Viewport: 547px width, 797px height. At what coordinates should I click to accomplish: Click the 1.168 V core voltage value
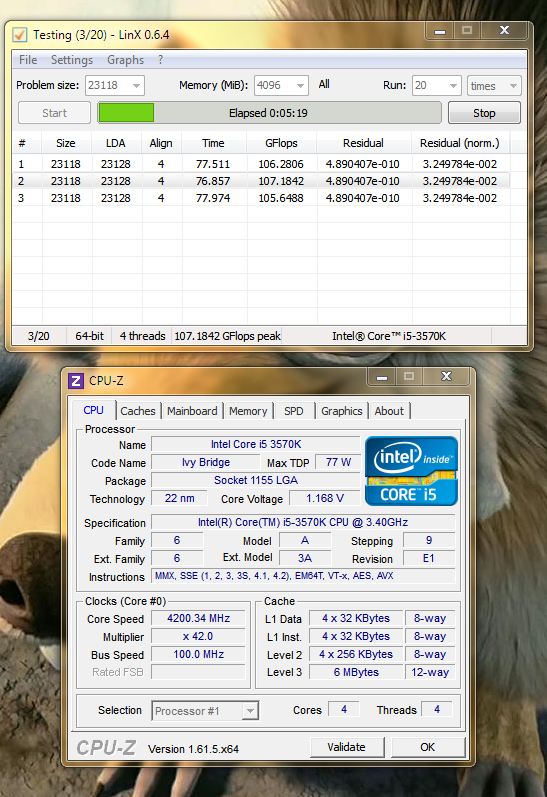pyautogui.click(x=325, y=498)
